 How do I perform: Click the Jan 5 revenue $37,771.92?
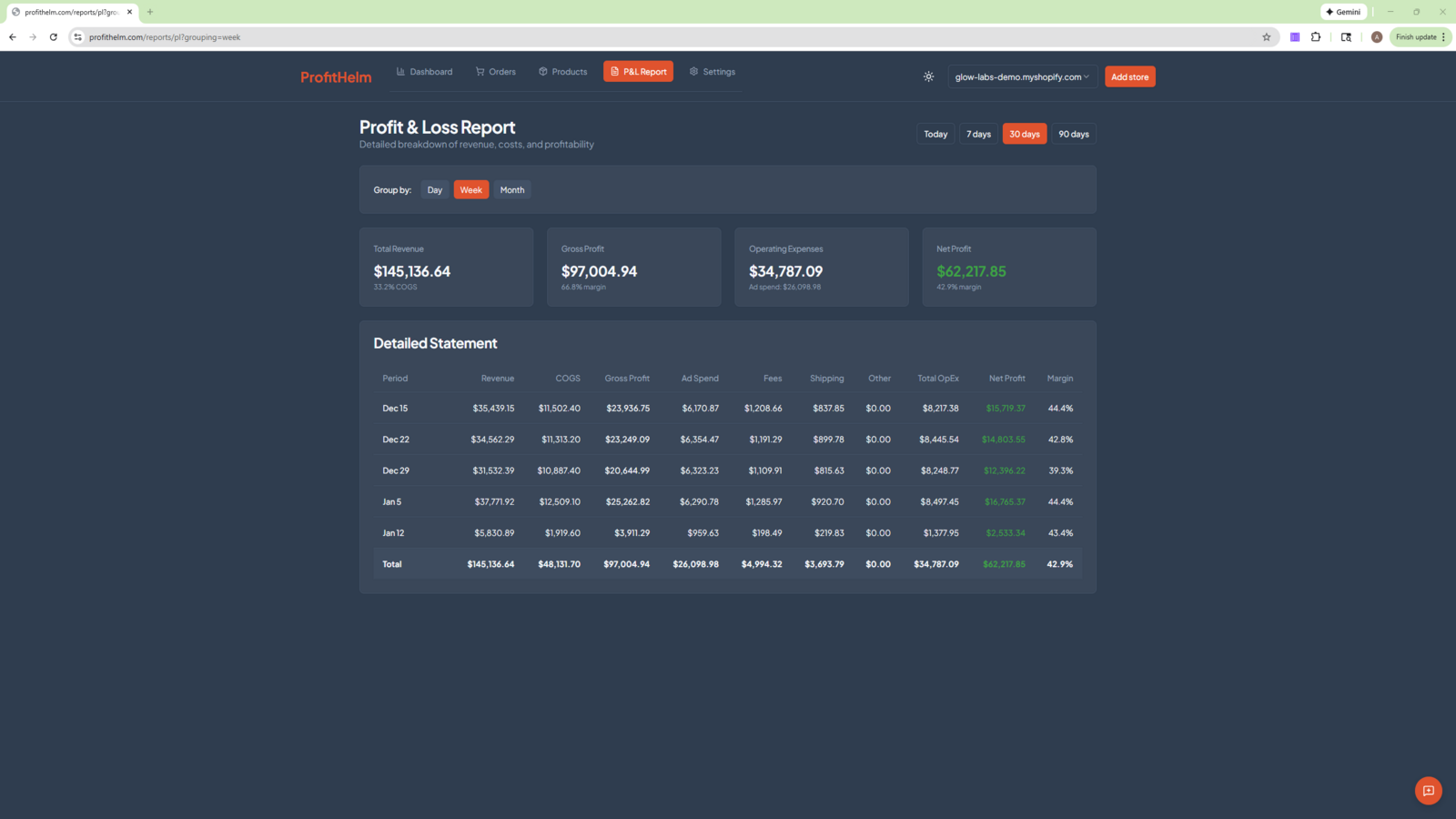coord(494,502)
